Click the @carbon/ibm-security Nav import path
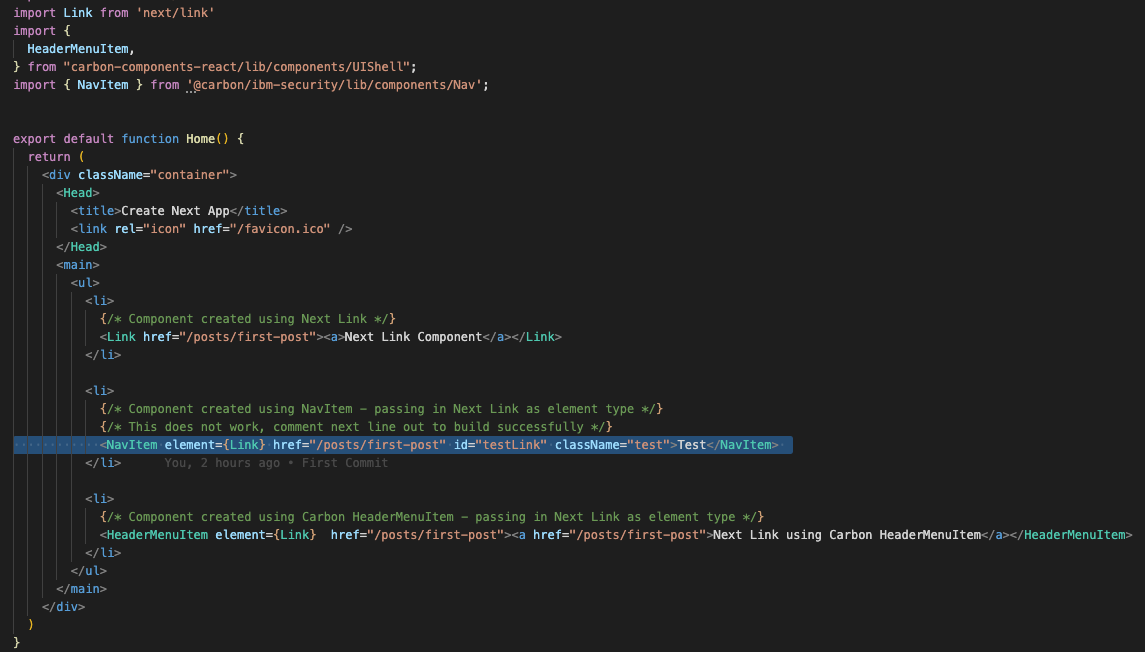The width and height of the screenshot is (1145, 652). point(334,85)
